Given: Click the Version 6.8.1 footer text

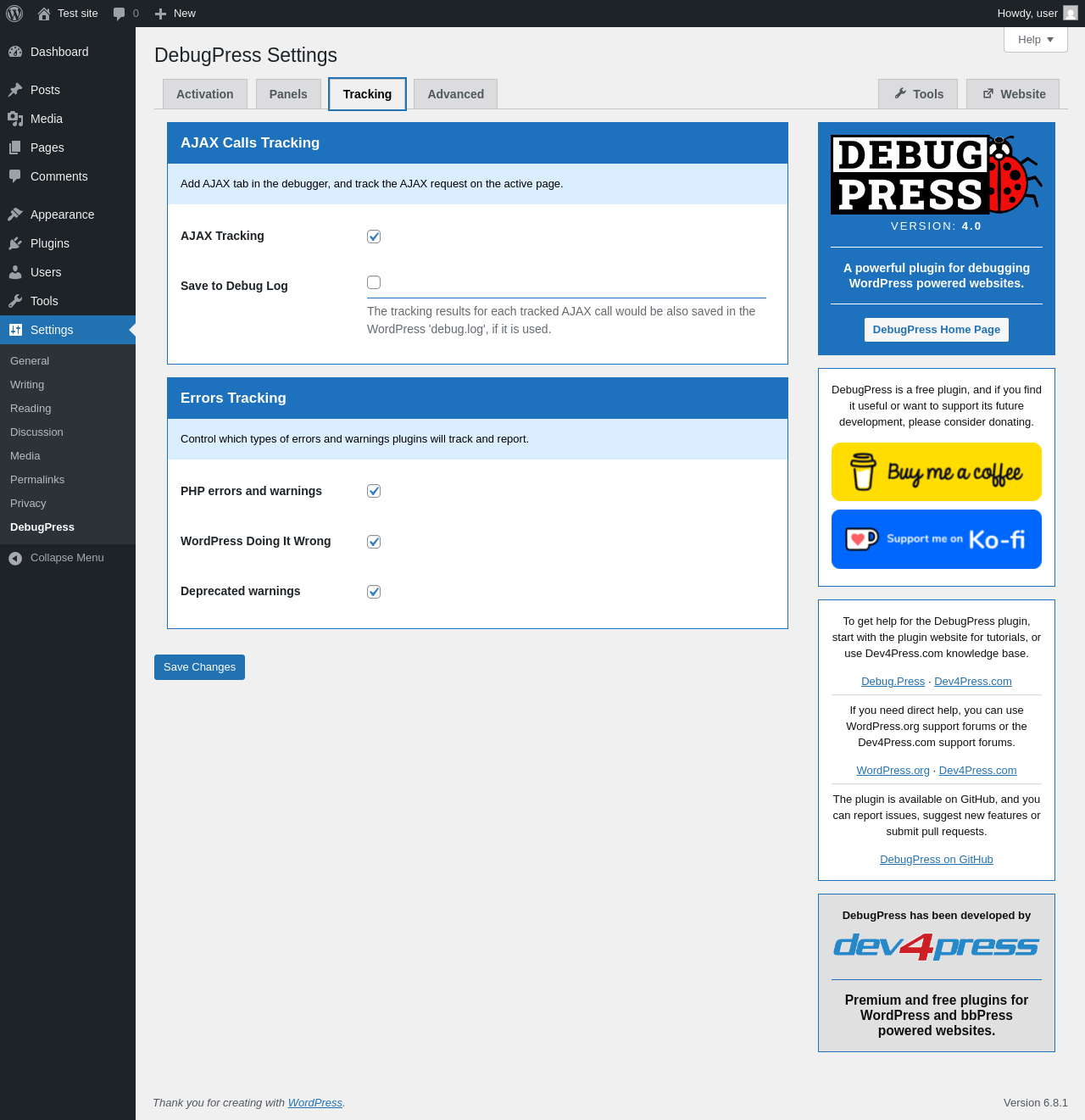Looking at the screenshot, I should tap(1036, 1103).
